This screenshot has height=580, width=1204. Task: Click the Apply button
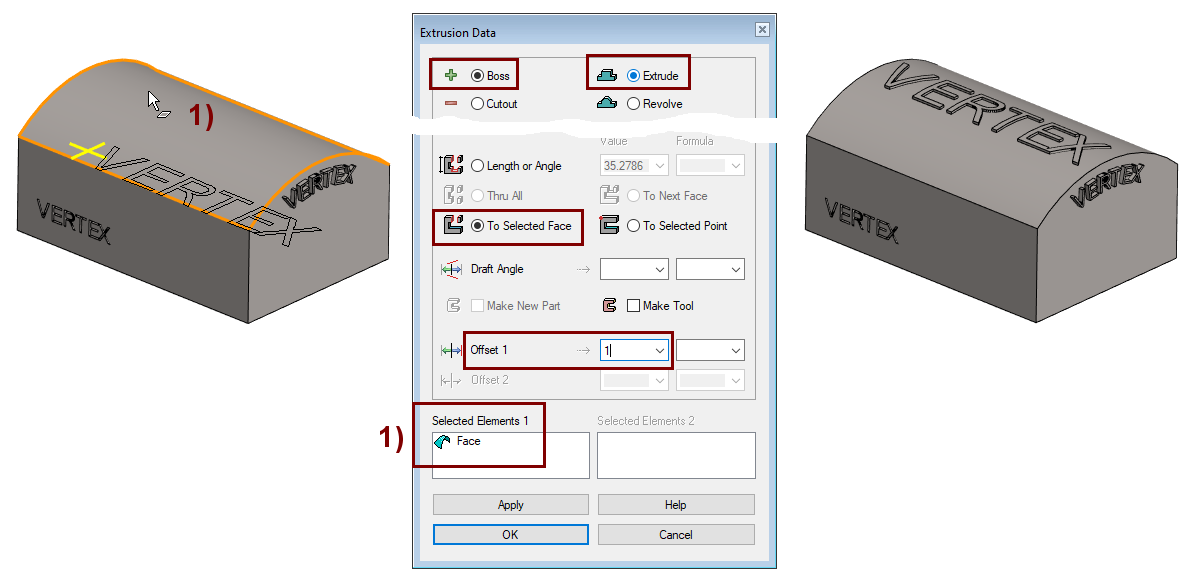tap(511, 505)
